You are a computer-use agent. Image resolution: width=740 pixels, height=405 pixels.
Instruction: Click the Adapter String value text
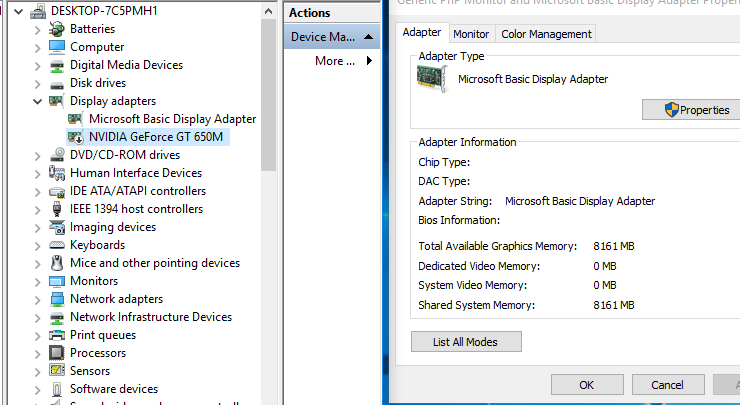(580, 201)
